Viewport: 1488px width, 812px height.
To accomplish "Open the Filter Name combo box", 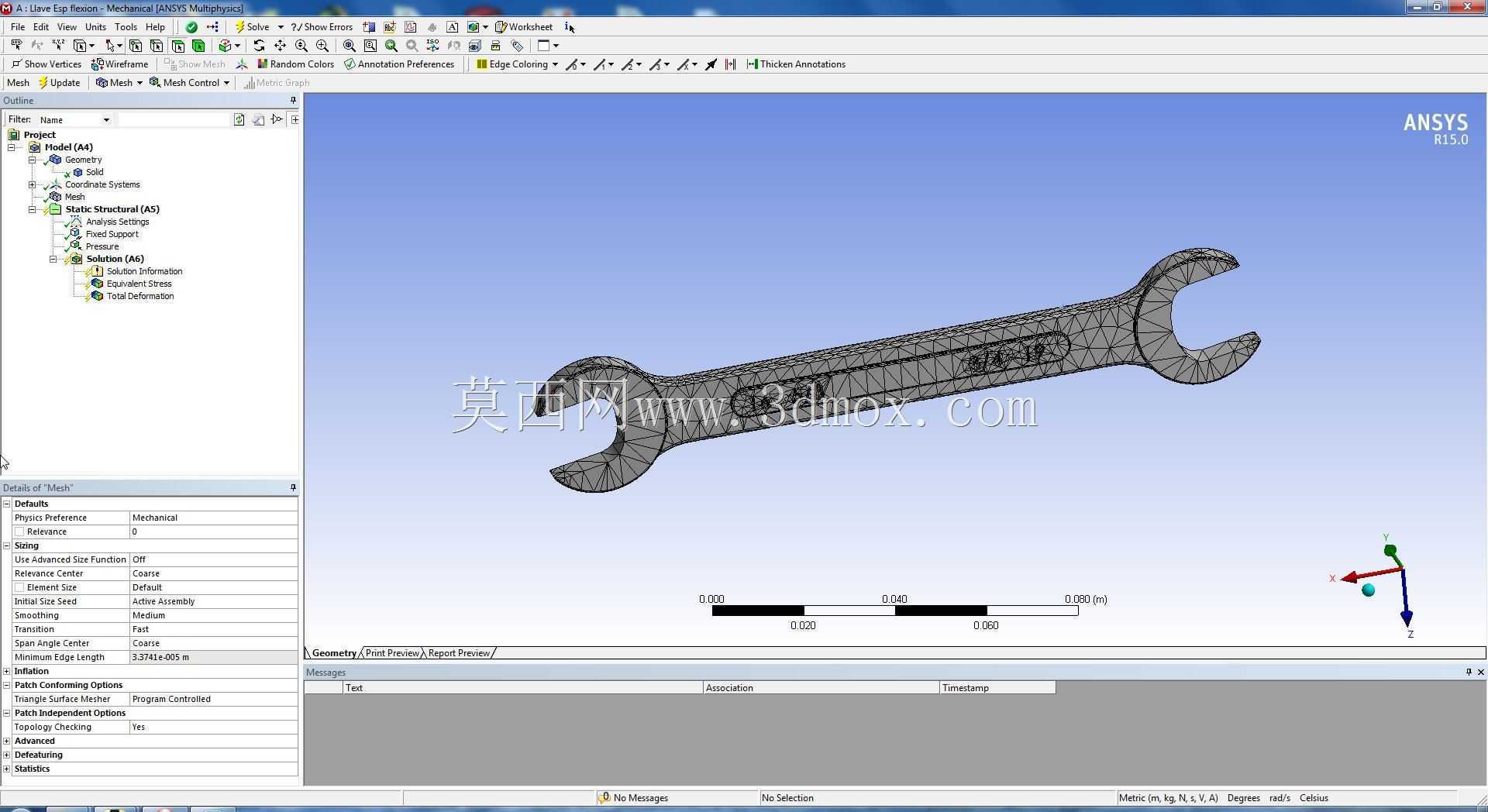I will coord(74,120).
